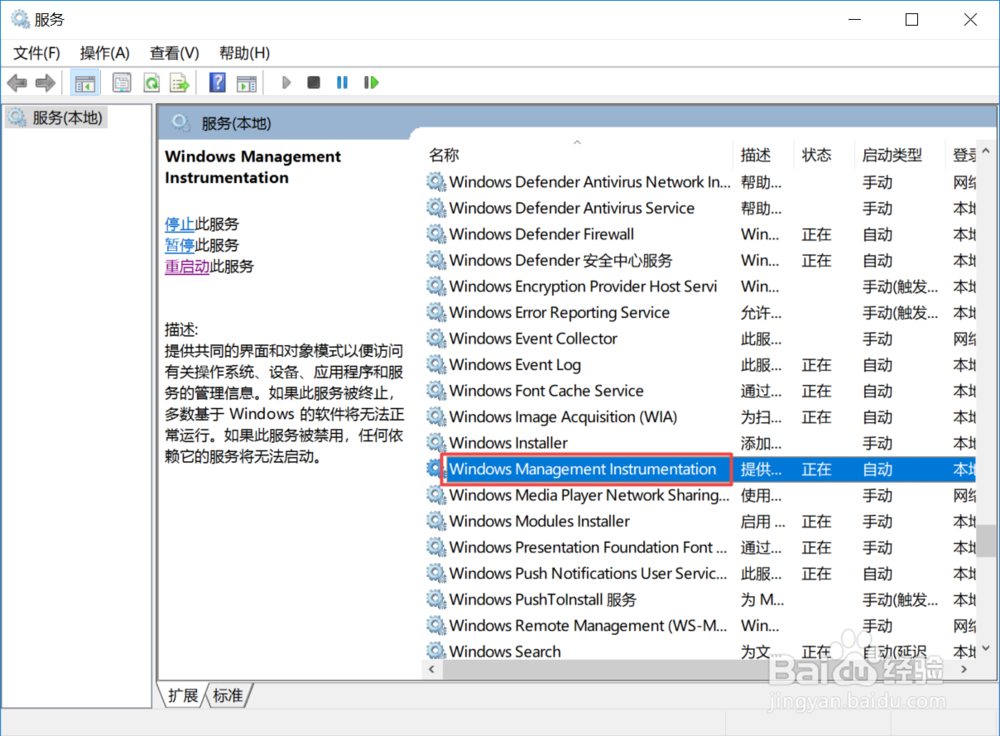Screen dimensions: 1000x736
Task: Go back with the toolbar back arrow
Action: (x=17, y=83)
